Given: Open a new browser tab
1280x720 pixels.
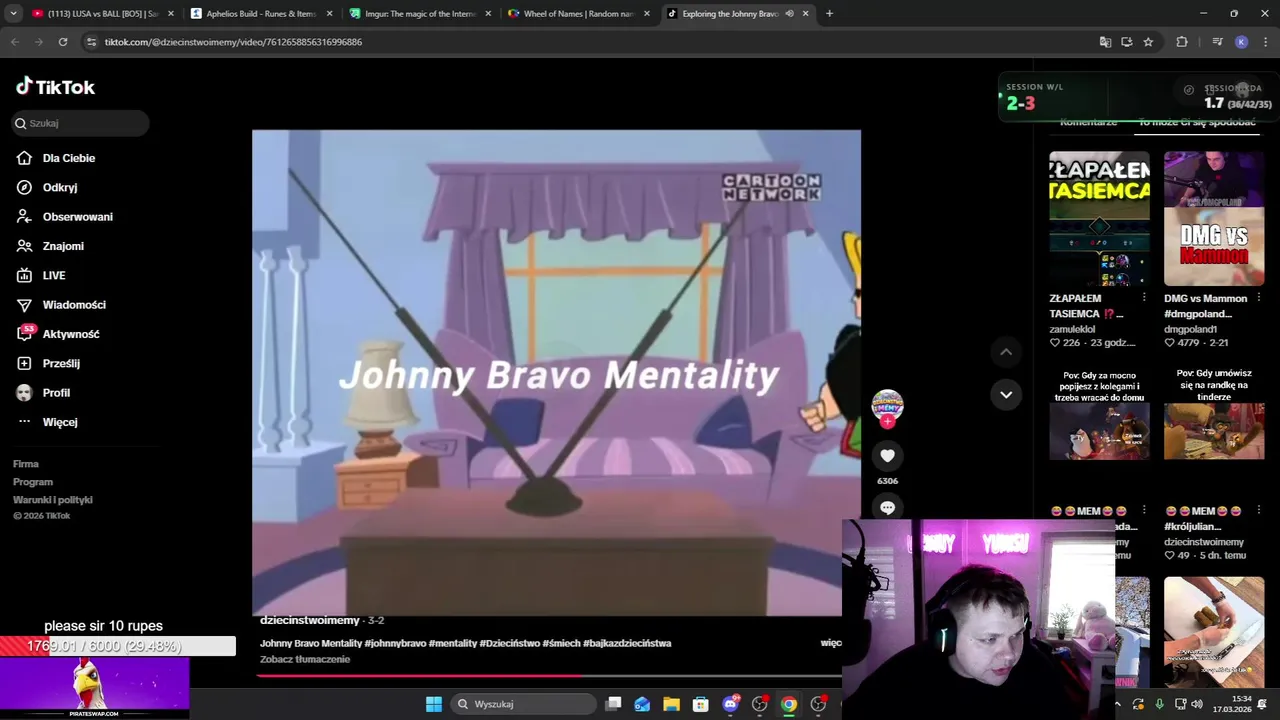Looking at the screenshot, I should [829, 14].
